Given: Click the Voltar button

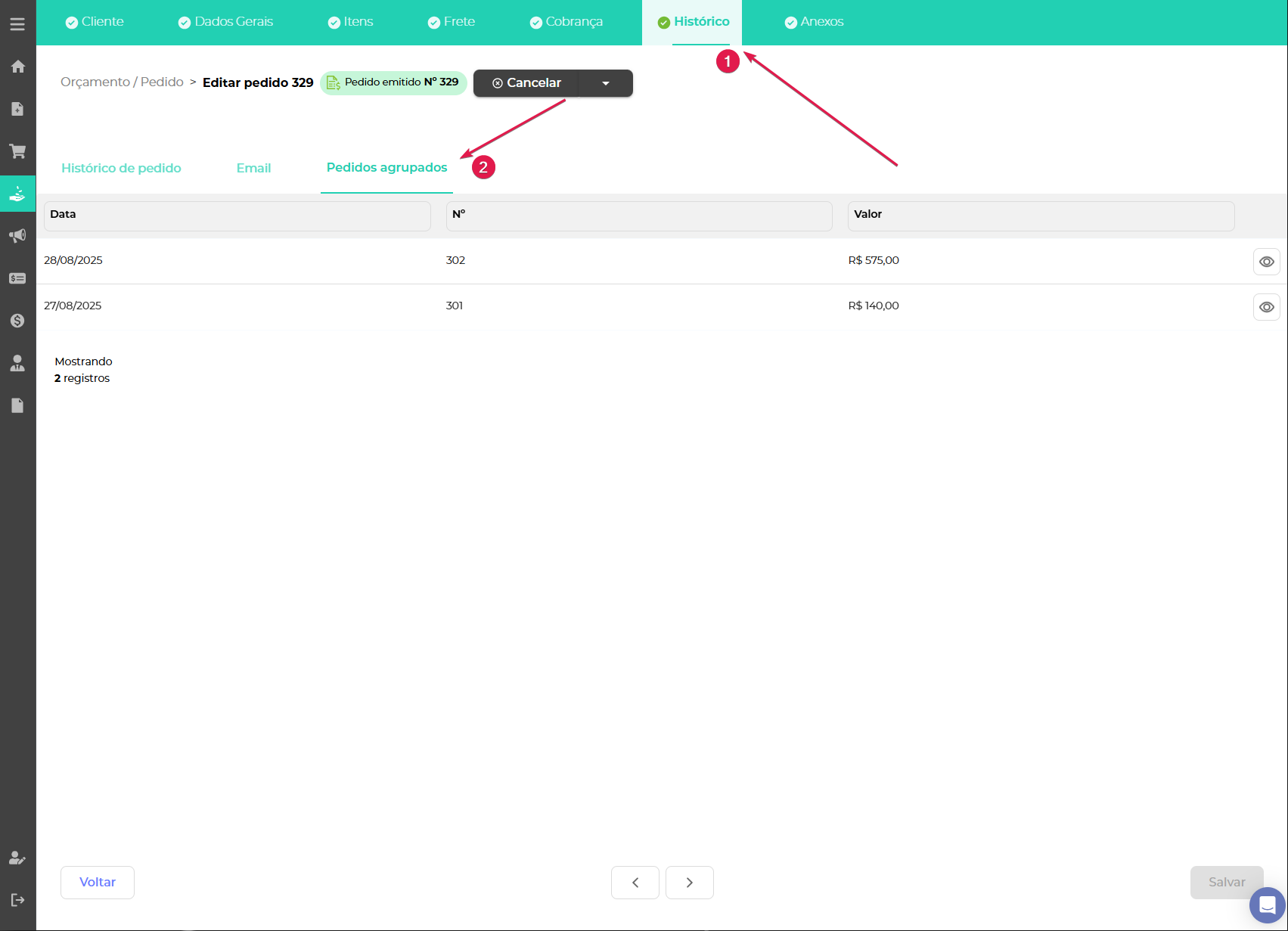Looking at the screenshot, I should (98, 883).
